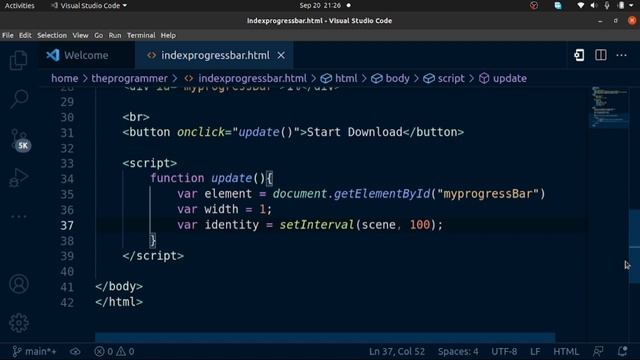This screenshot has width=640, height=360.
Task: Open the Run menu
Action: point(115,36)
